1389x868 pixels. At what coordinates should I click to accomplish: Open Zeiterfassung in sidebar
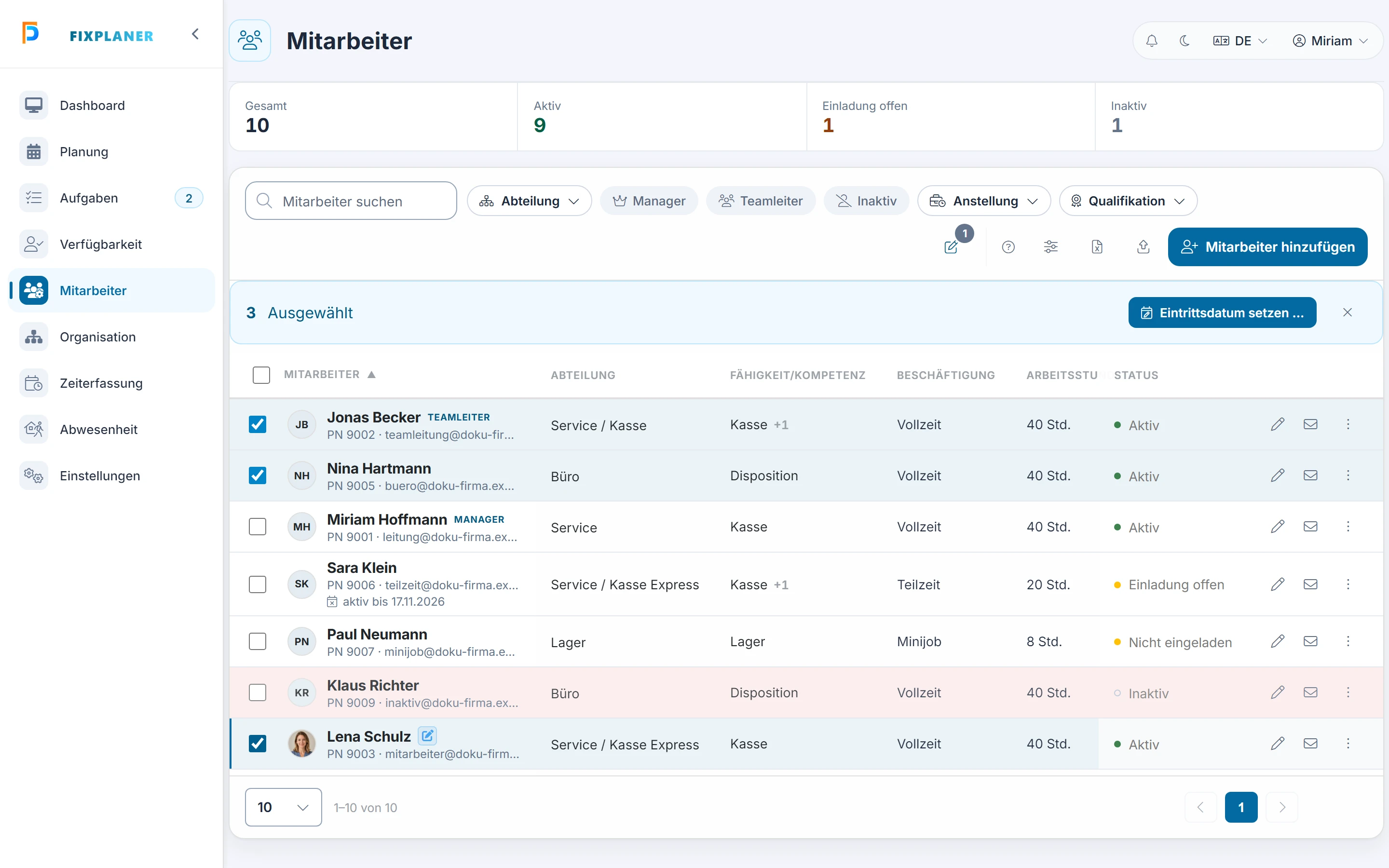pos(112,383)
